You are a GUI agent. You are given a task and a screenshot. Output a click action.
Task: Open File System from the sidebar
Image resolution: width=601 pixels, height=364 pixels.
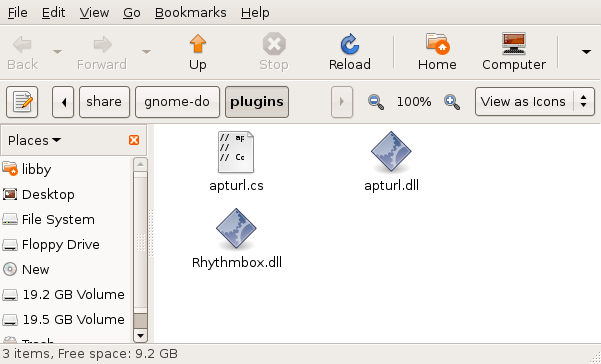[48, 220]
